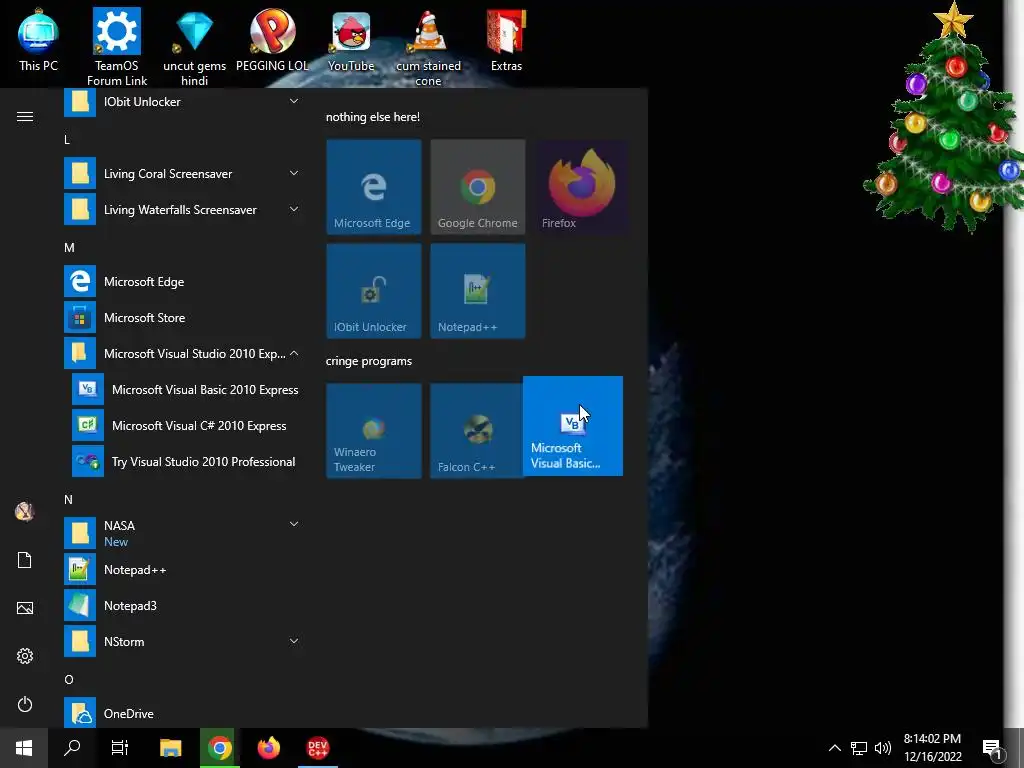Open the This PC desktop icon
1024x768 pixels.
(x=38, y=40)
